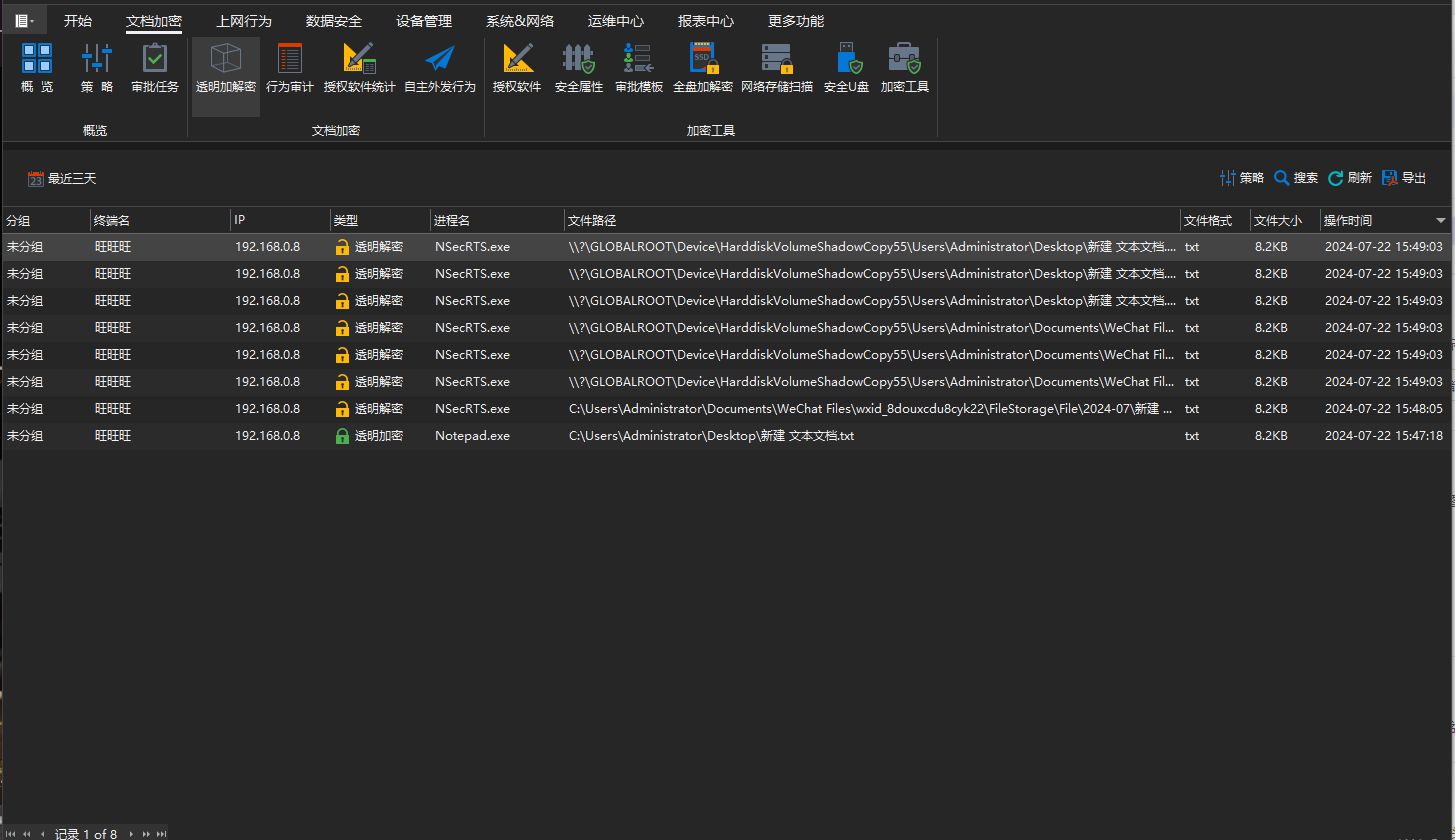This screenshot has height=840, width=1455.
Task: Open 安全U盘 secure USB tool
Action: click(847, 68)
